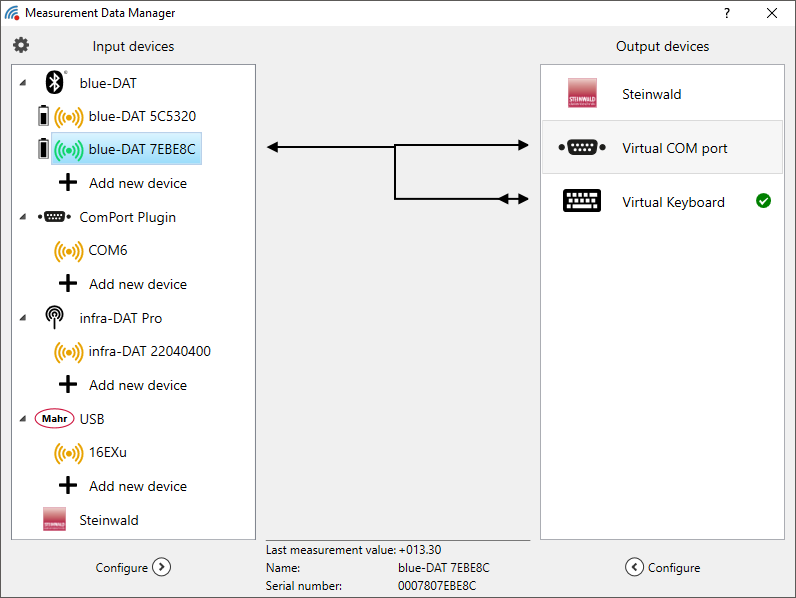This screenshot has height=598, width=796.
Task: Open help with the question mark
Action: (727, 13)
